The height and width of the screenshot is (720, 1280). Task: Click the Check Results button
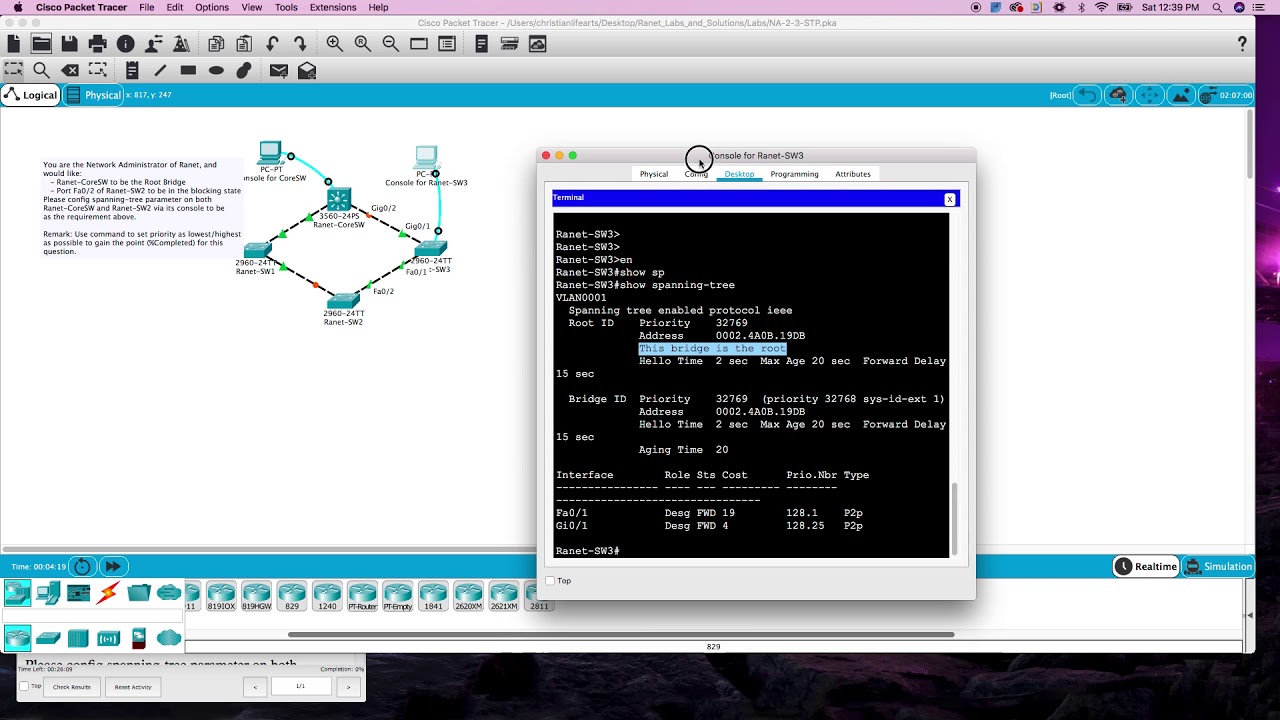(72, 687)
